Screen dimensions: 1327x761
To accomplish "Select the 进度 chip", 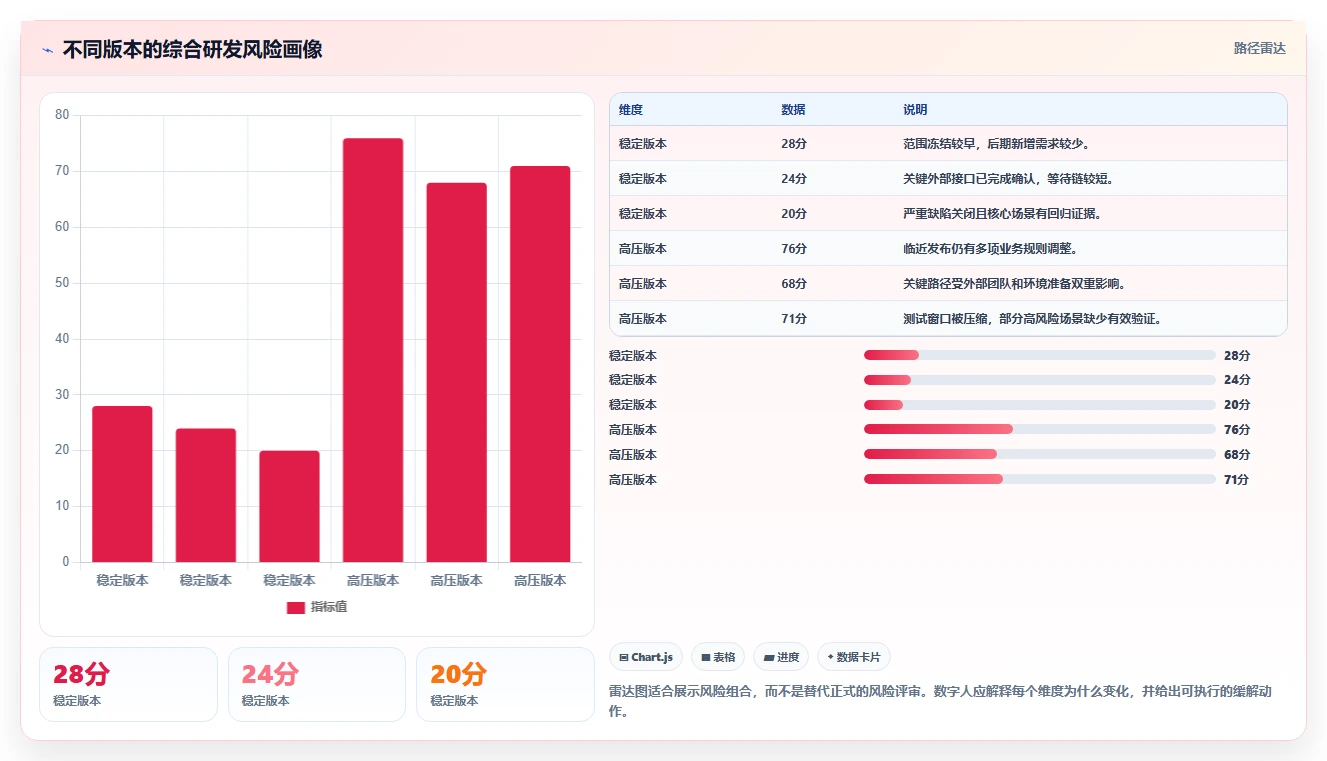I will tap(781, 657).
